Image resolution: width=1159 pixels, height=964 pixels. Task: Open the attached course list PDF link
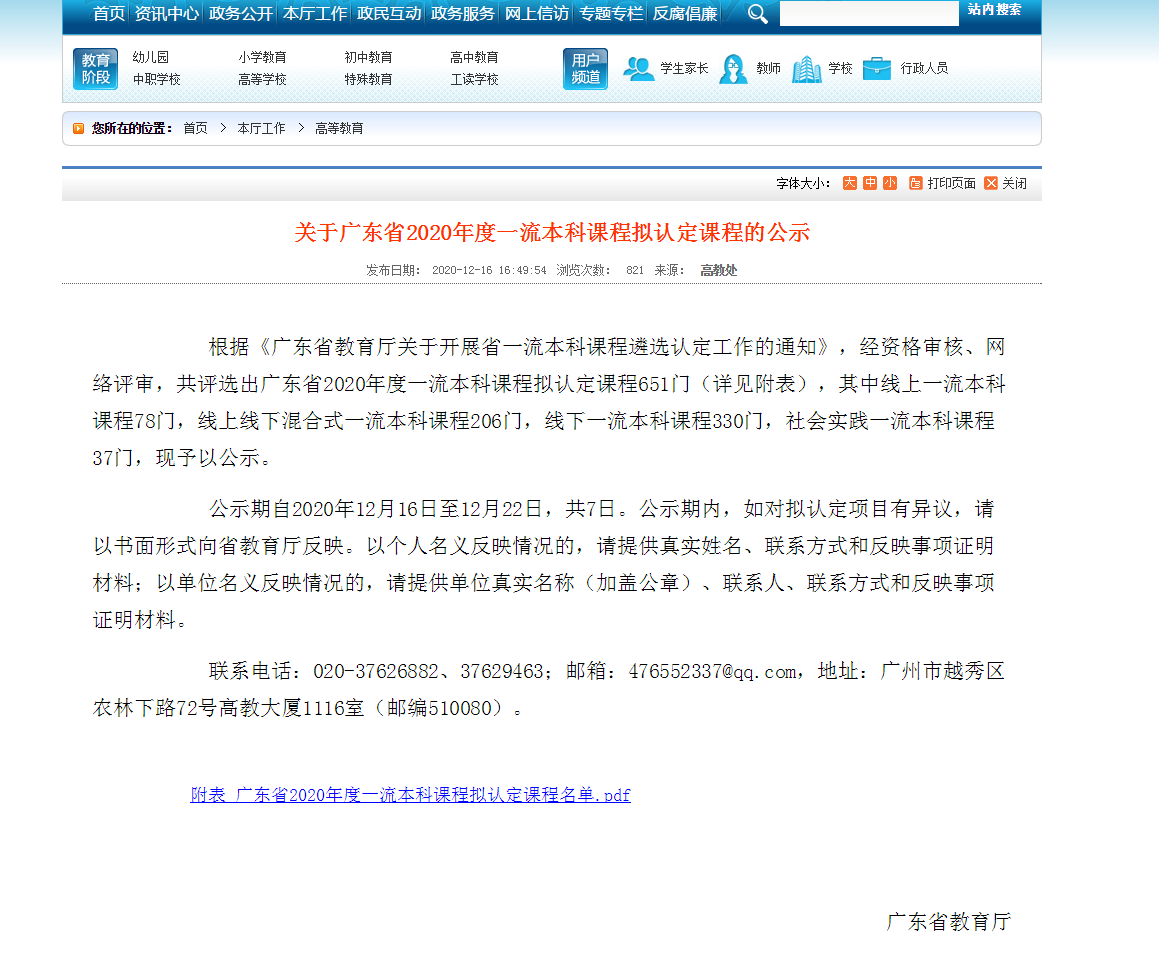coord(410,795)
